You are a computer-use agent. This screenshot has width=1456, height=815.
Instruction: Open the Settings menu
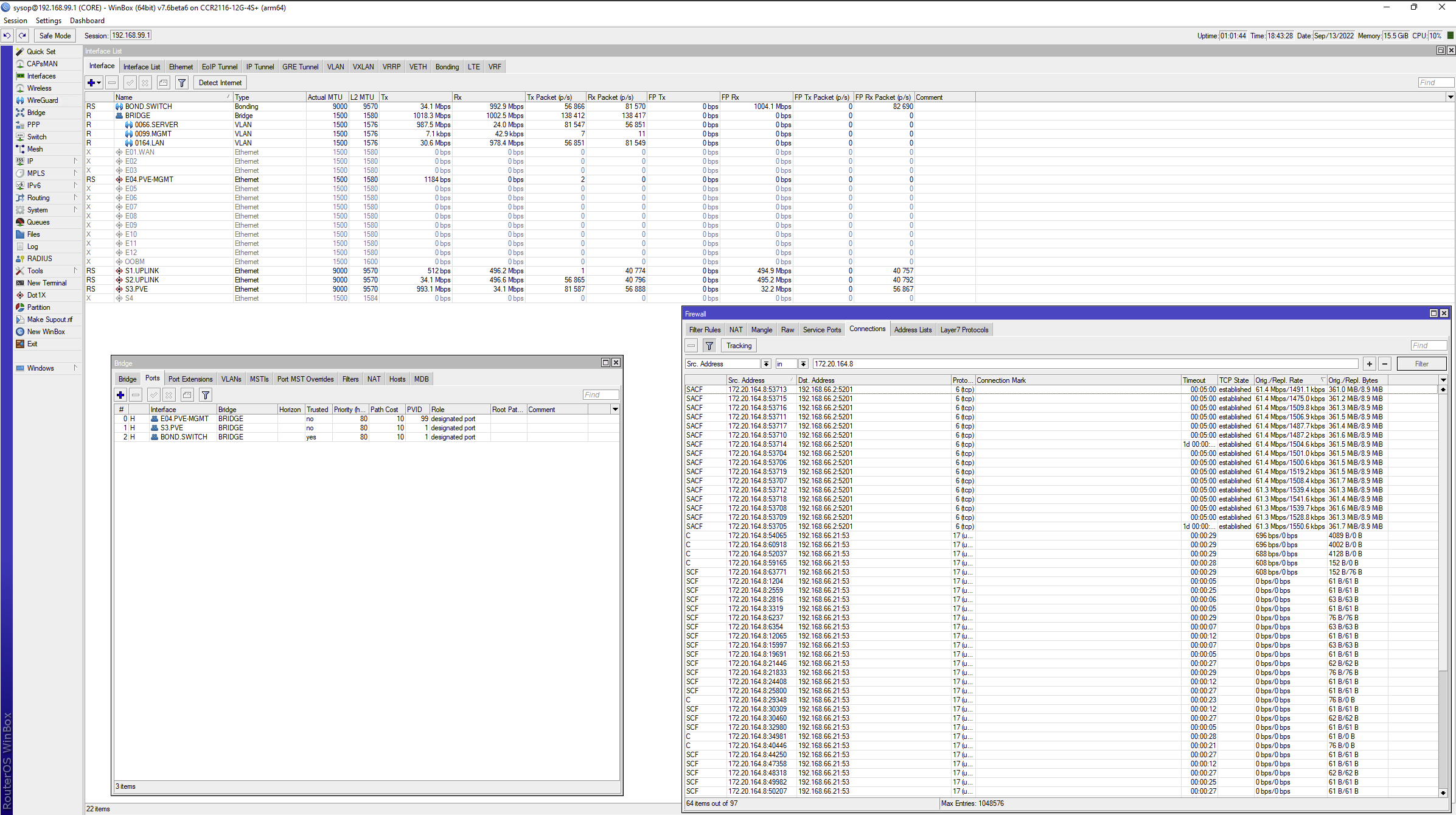pyautogui.click(x=49, y=21)
